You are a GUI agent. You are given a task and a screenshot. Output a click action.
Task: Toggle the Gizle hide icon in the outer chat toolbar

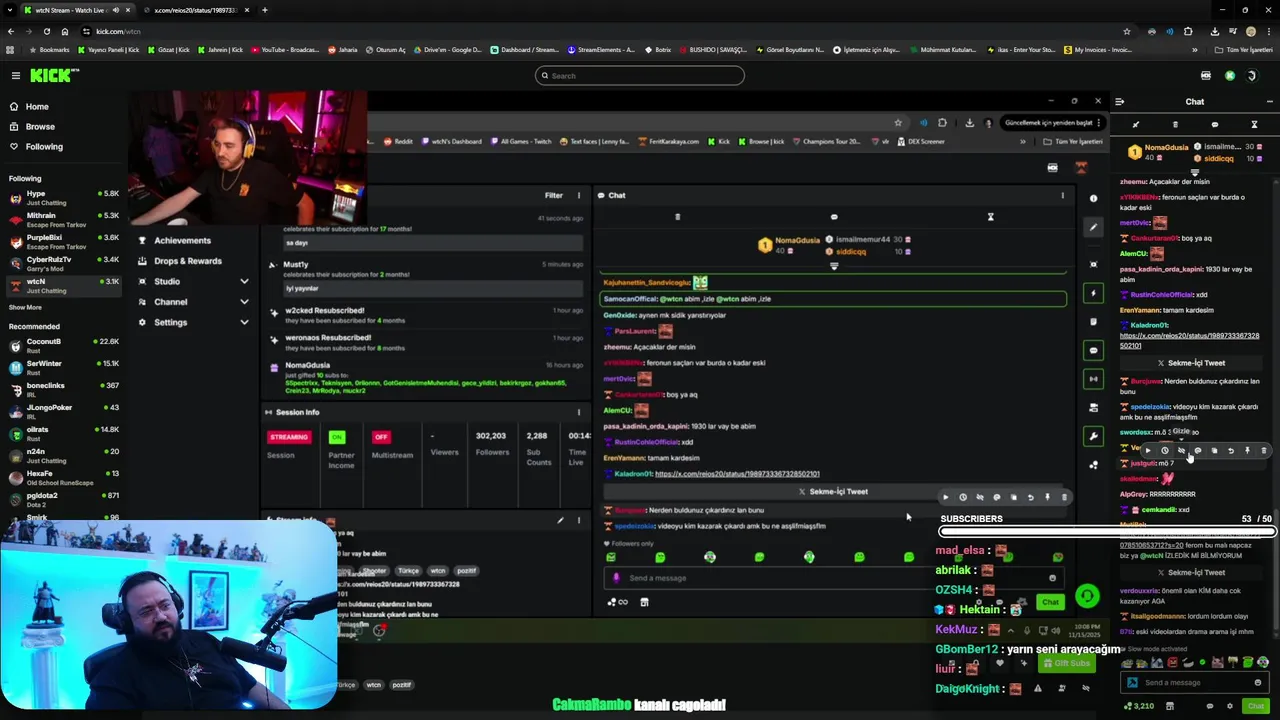click(x=1181, y=451)
